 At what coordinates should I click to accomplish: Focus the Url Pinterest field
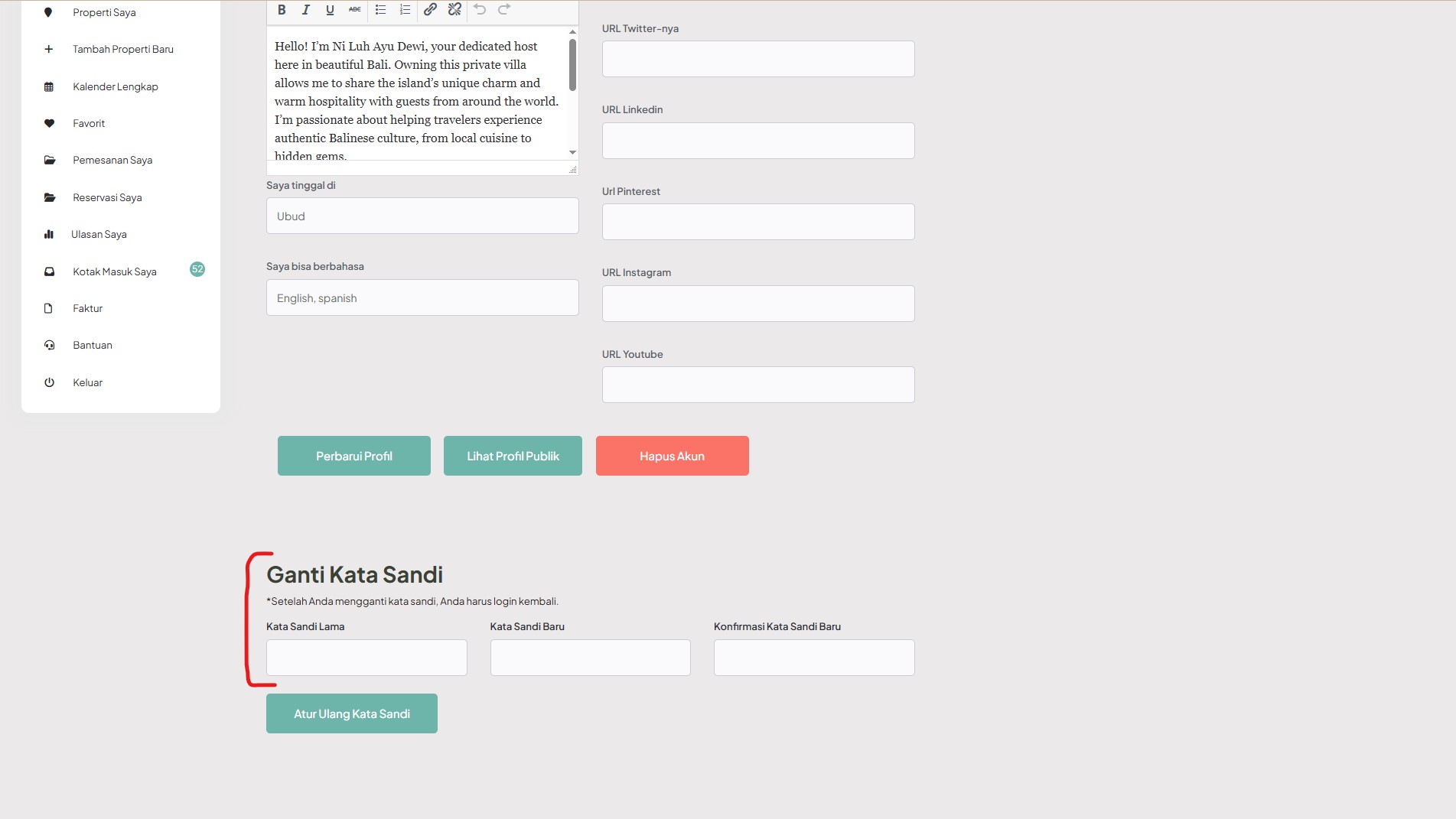(x=758, y=222)
